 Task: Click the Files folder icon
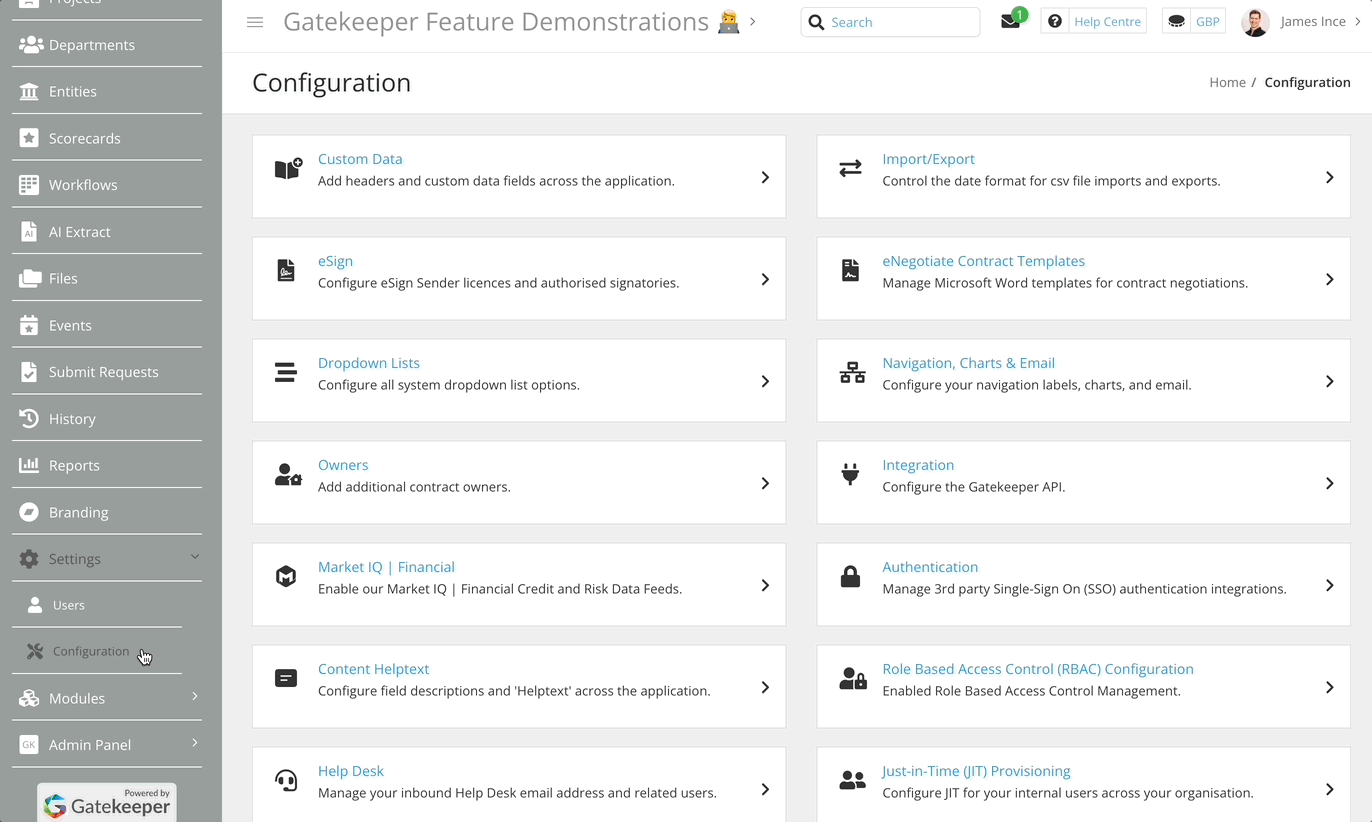(30, 278)
